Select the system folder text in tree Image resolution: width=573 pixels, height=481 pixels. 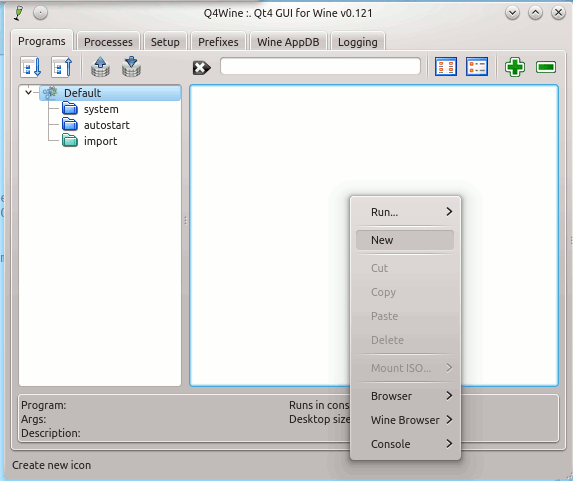pos(101,109)
